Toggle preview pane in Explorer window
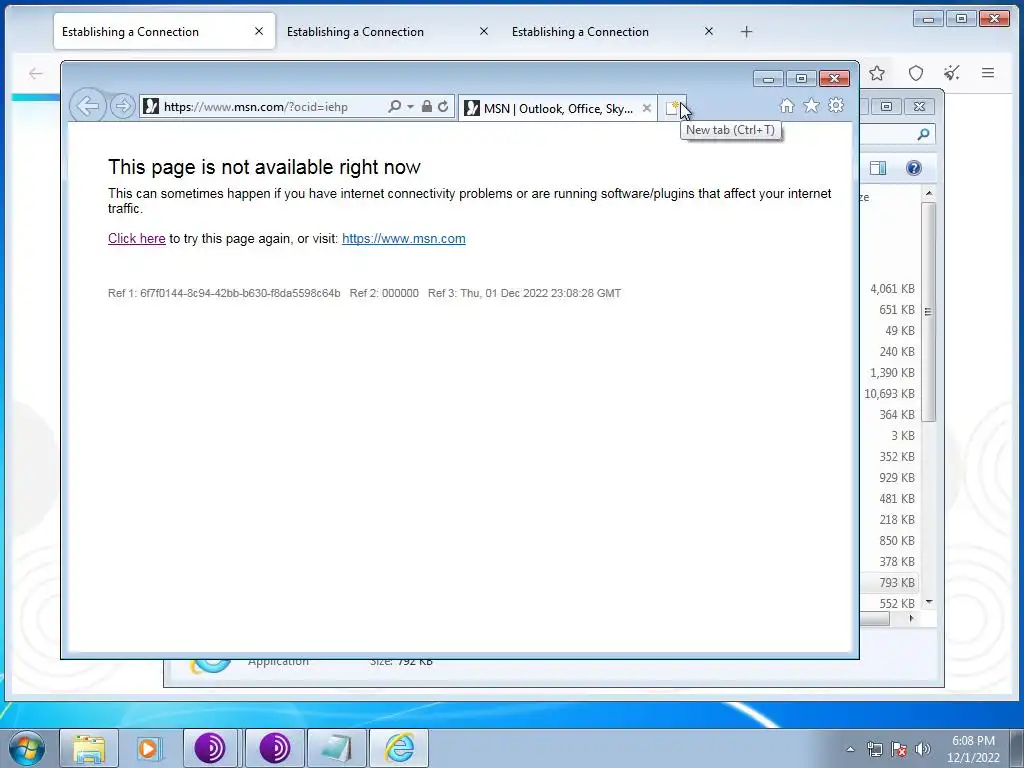This screenshot has width=1024, height=768. [878, 168]
